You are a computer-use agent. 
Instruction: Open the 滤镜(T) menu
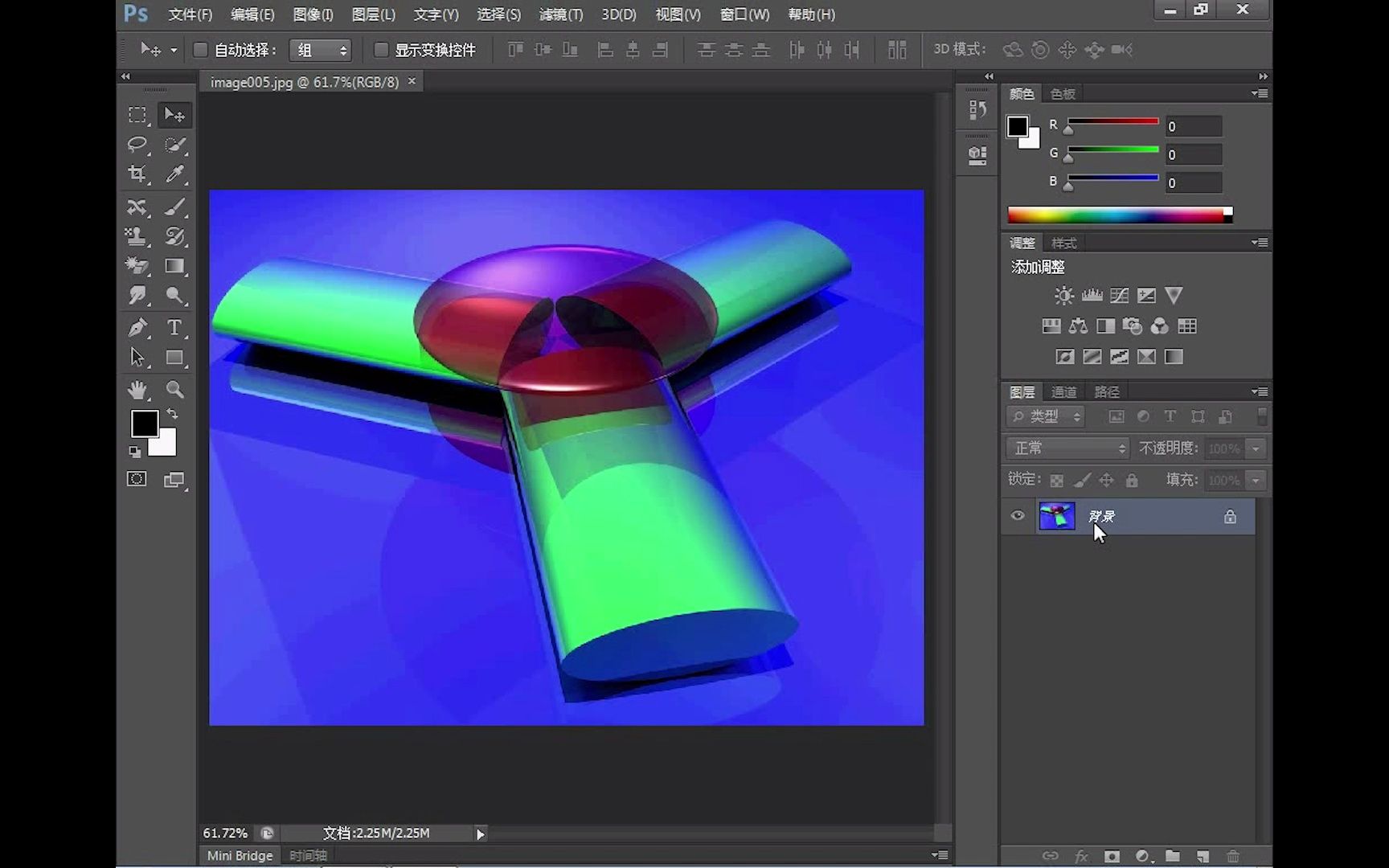click(x=561, y=14)
